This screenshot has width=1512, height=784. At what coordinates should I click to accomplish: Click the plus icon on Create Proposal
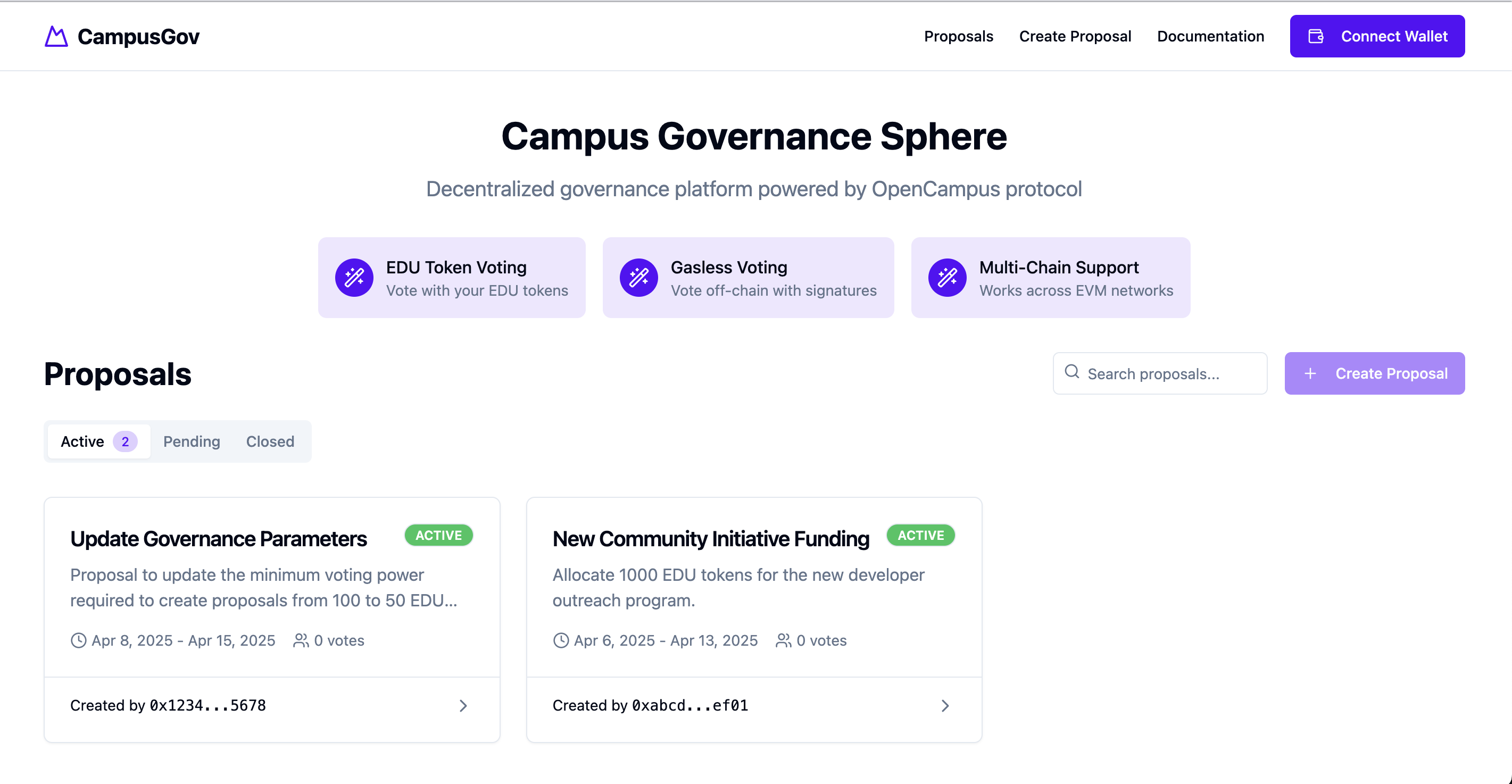1311,373
